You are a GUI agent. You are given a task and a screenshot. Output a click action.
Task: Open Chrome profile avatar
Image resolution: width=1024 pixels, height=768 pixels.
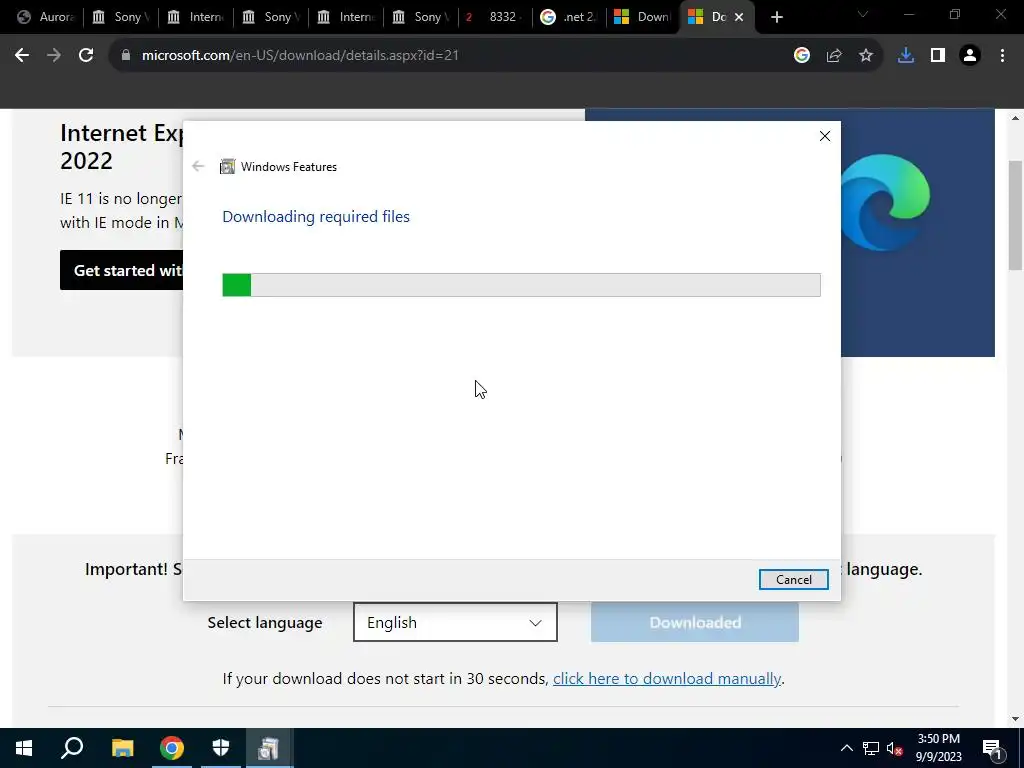970,56
